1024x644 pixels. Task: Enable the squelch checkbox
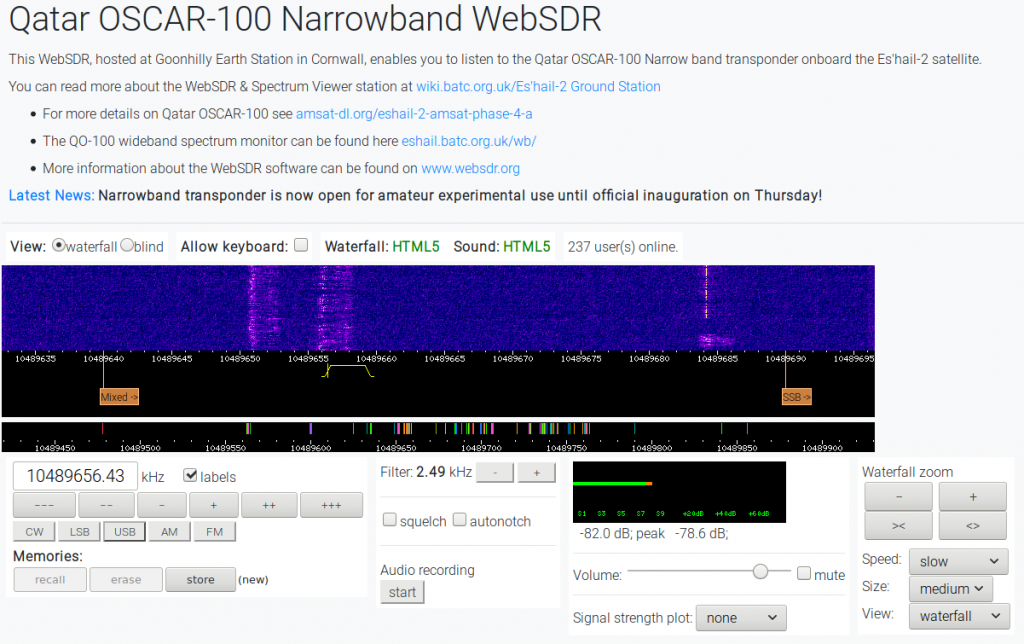(389, 520)
